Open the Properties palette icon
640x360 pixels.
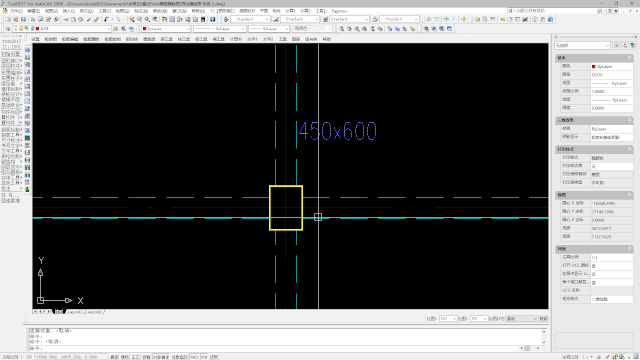[x=164, y=19]
